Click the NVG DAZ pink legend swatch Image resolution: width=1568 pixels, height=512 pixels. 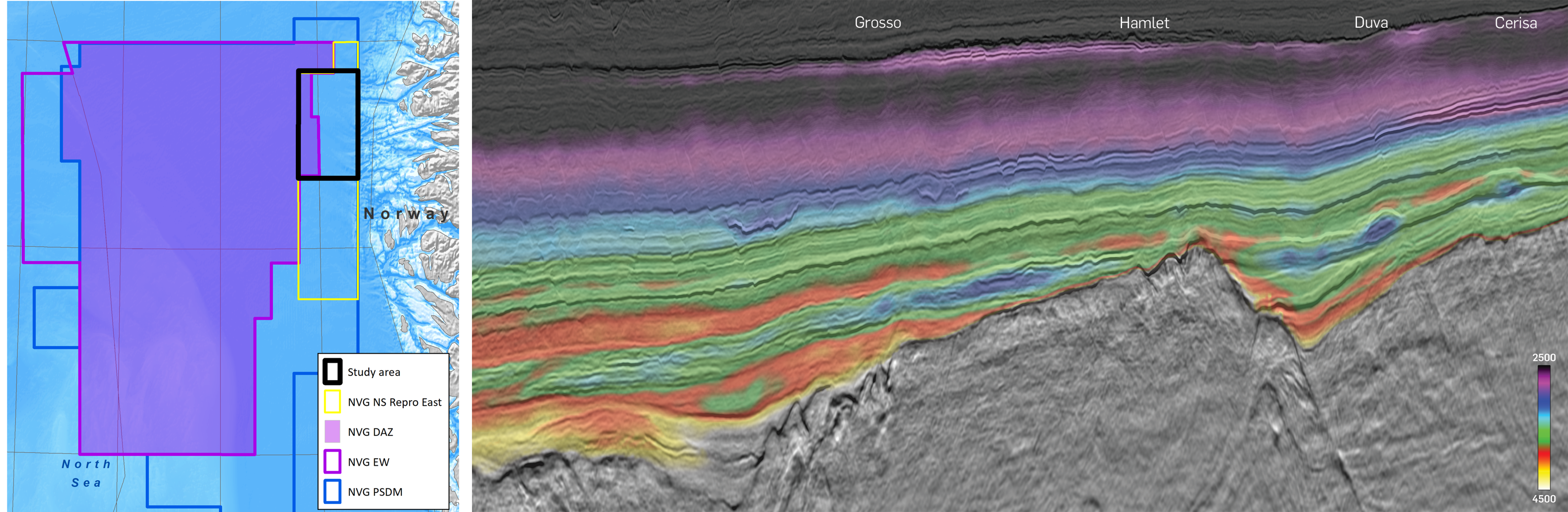tap(332, 432)
